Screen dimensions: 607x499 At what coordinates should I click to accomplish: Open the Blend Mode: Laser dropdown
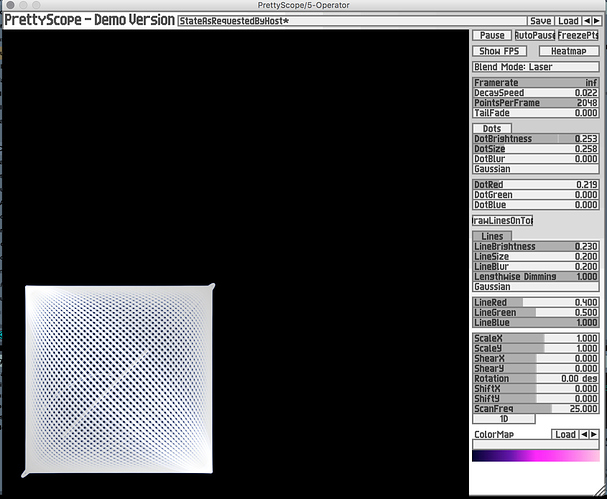click(x=536, y=67)
